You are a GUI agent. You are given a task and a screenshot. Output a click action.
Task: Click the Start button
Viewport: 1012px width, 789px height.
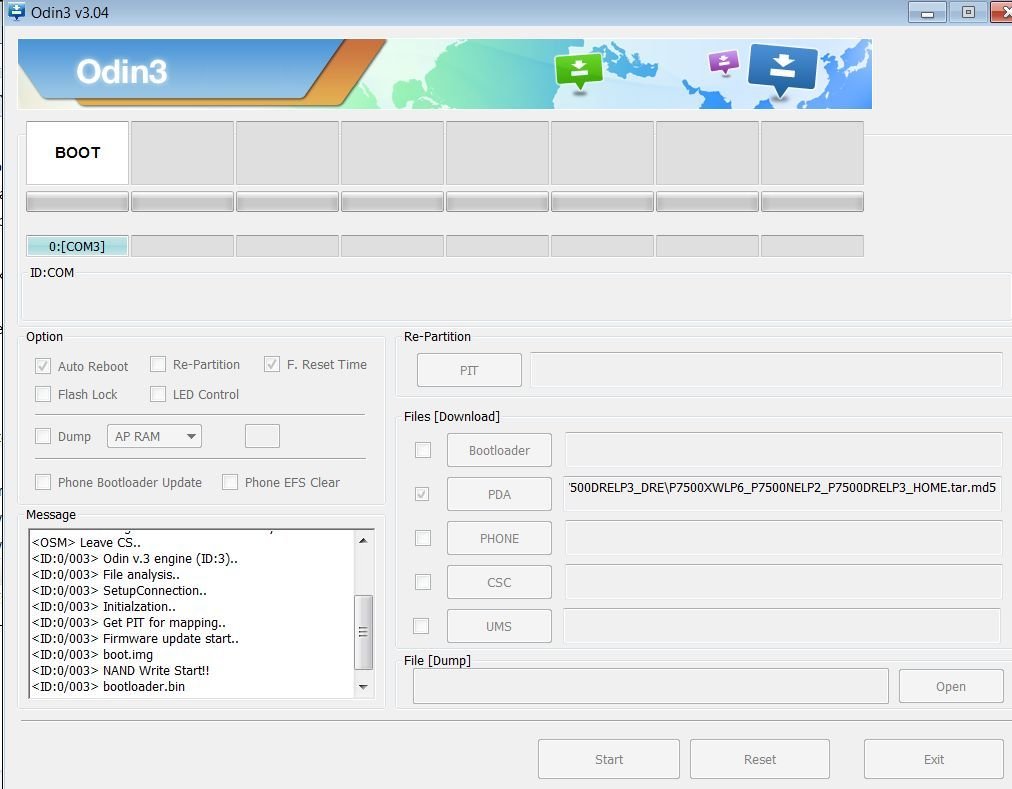pyautogui.click(x=609, y=759)
